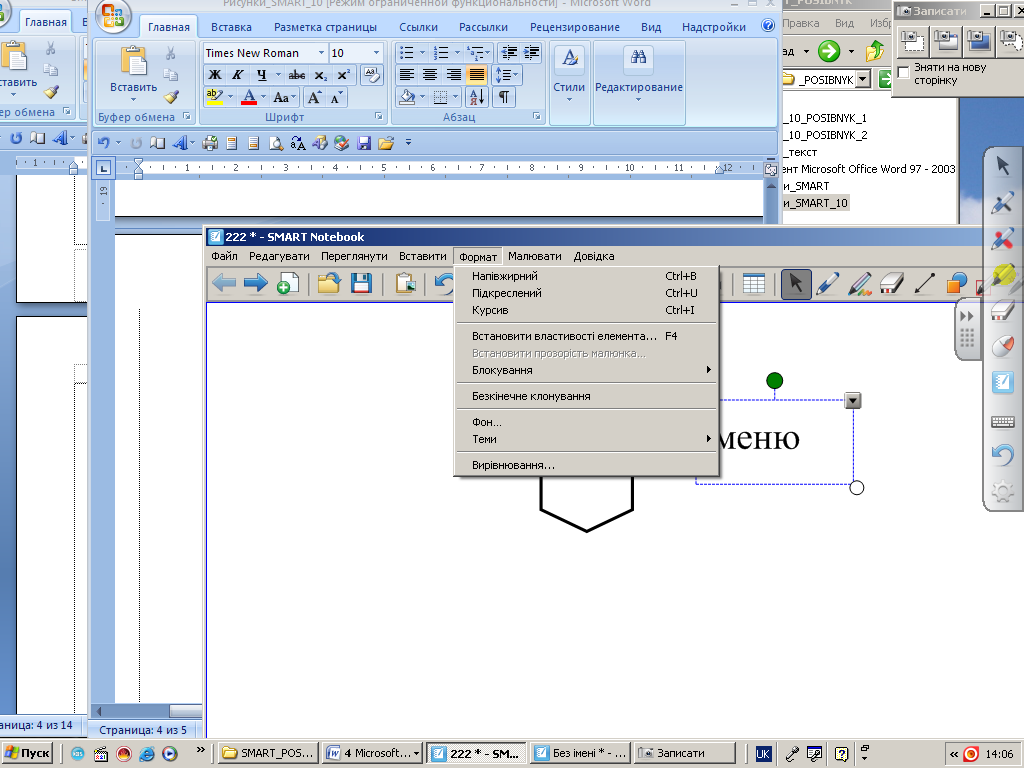Toggle show paragraph marks ¶ button
The image size is (1024, 768).
click(x=504, y=97)
